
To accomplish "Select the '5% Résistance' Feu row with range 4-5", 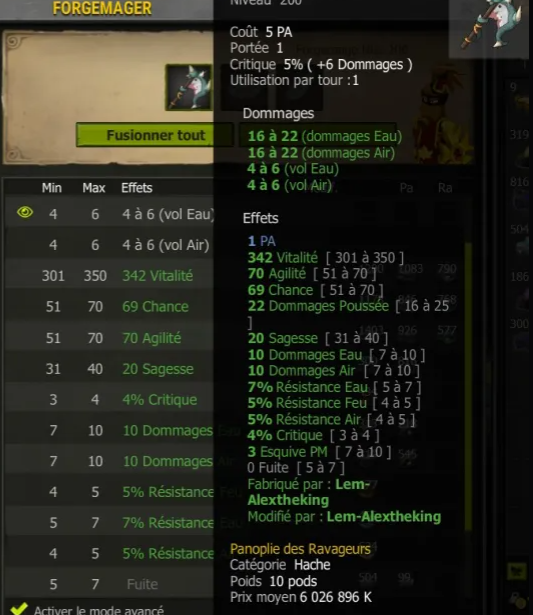I will click(x=109, y=492).
